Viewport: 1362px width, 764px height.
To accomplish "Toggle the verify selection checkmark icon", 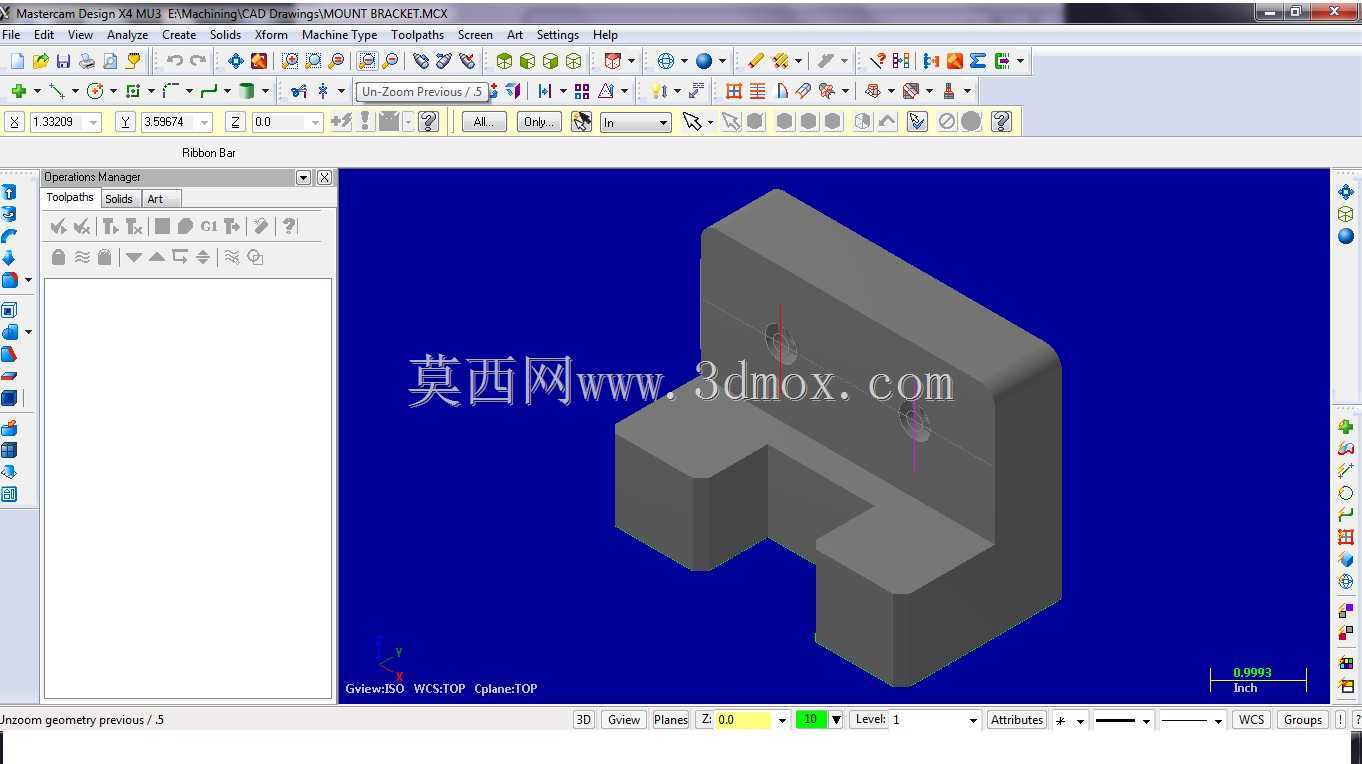I will point(918,122).
